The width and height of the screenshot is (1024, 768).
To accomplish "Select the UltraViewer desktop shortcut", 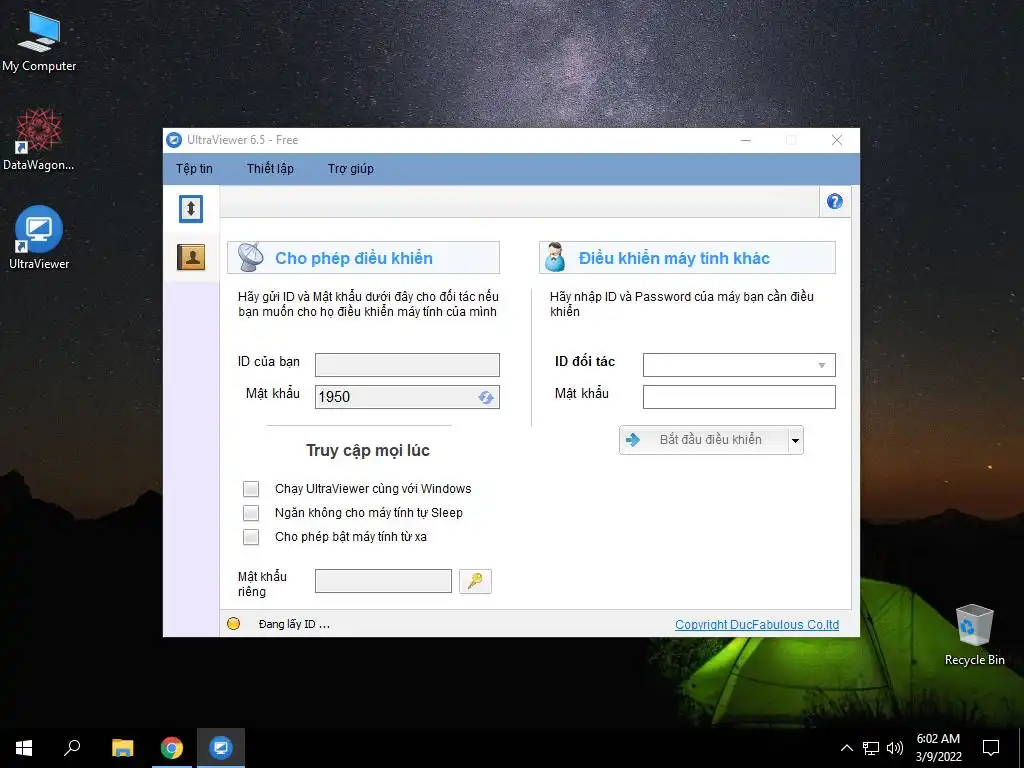I will click(x=39, y=238).
